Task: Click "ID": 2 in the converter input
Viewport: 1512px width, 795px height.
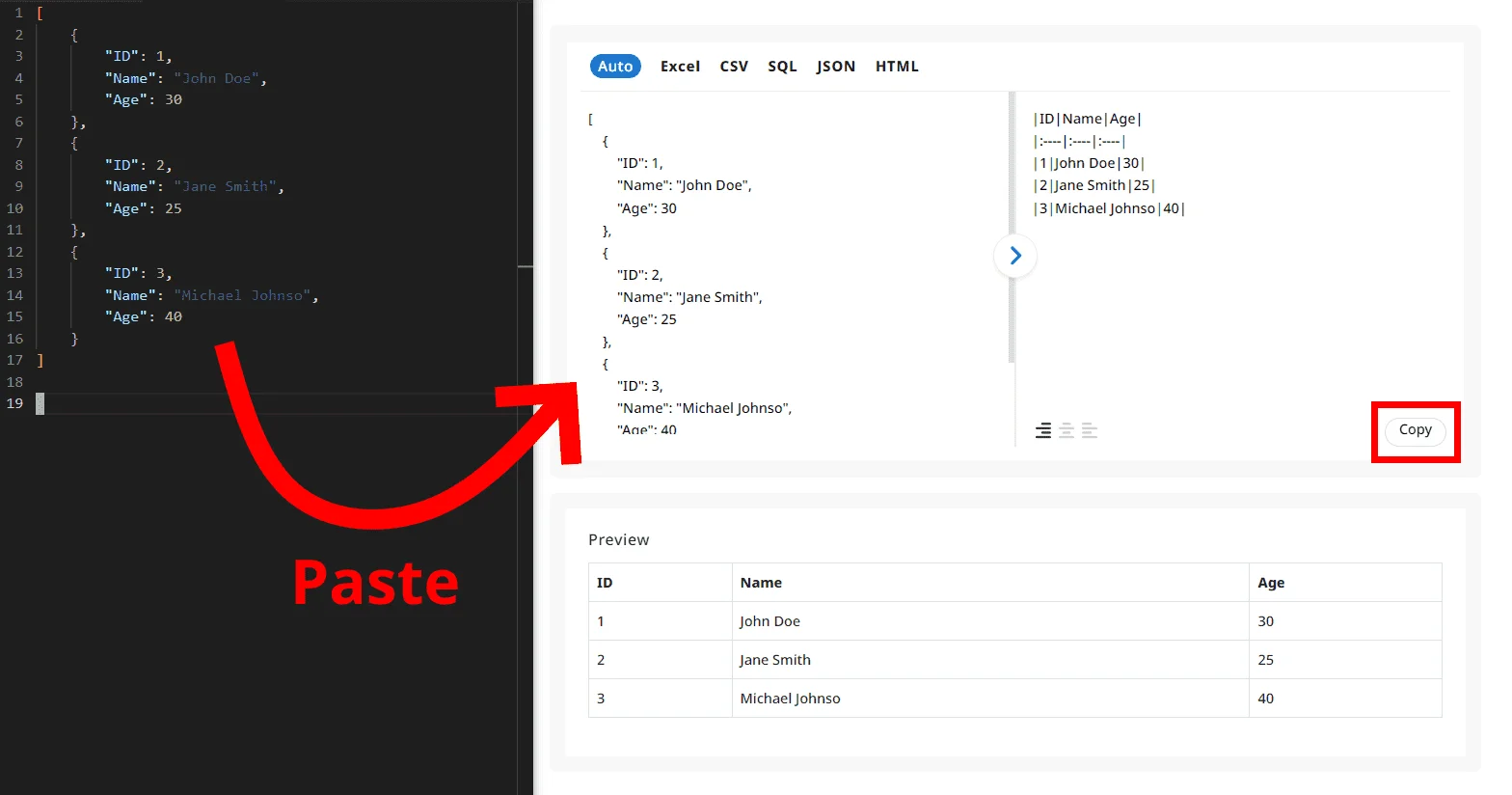Action: click(640, 275)
